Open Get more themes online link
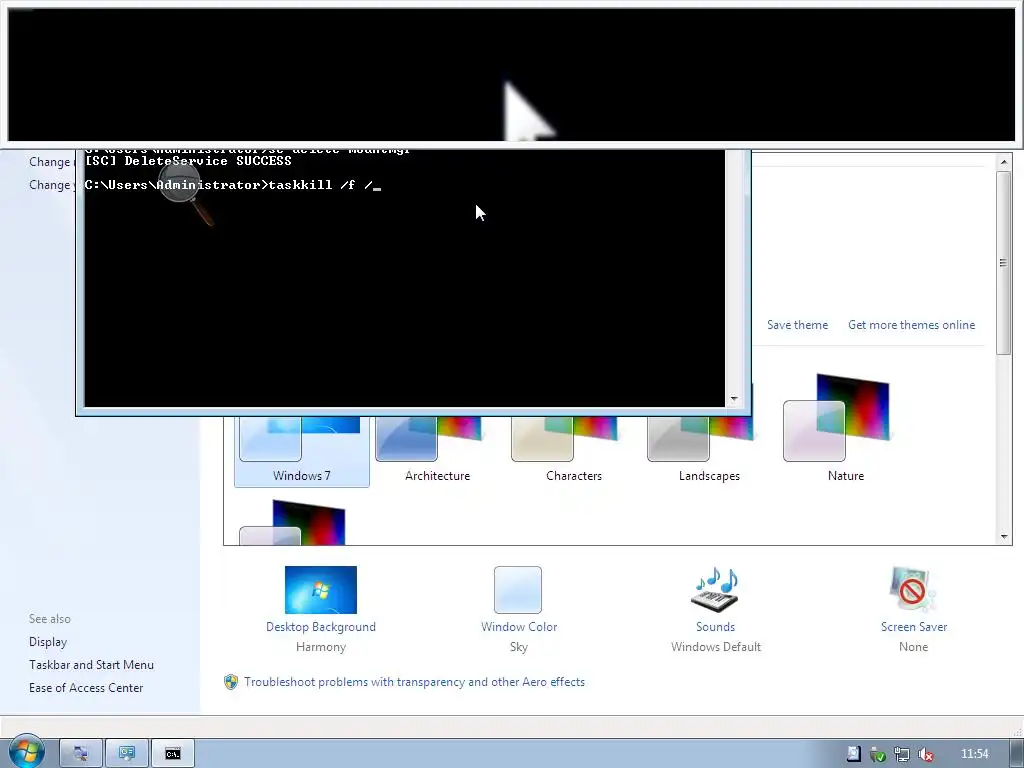Screen dimensions: 1024x768 912,325
